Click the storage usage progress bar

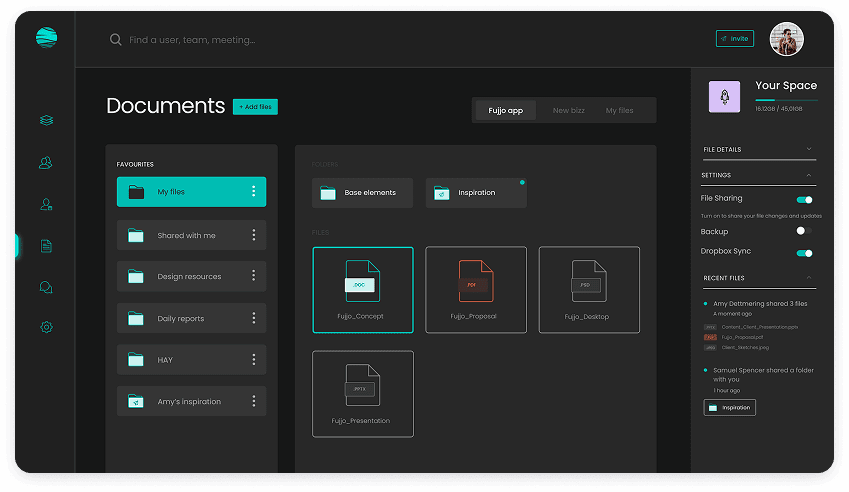click(x=786, y=101)
